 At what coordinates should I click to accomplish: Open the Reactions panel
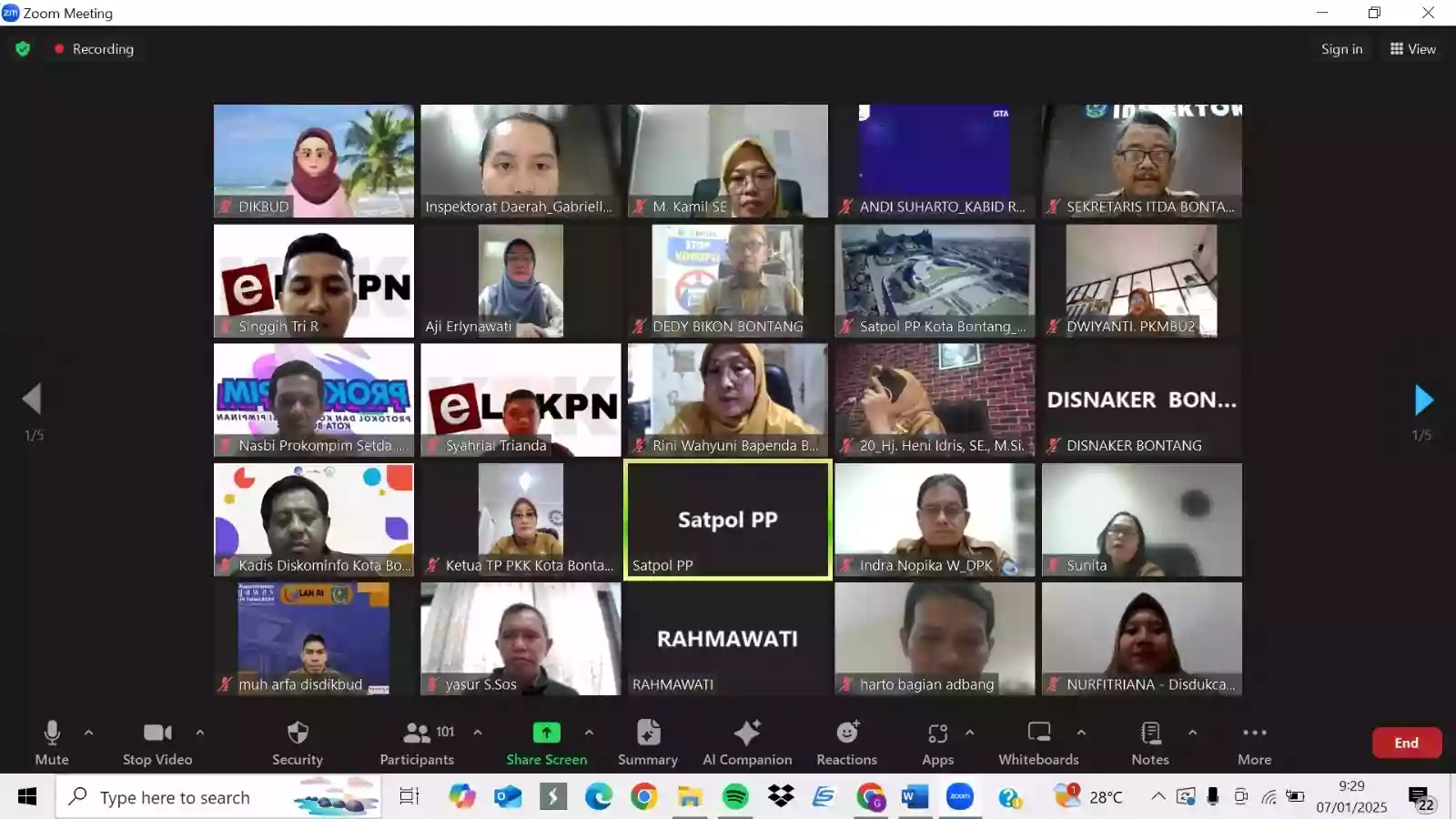point(845,742)
